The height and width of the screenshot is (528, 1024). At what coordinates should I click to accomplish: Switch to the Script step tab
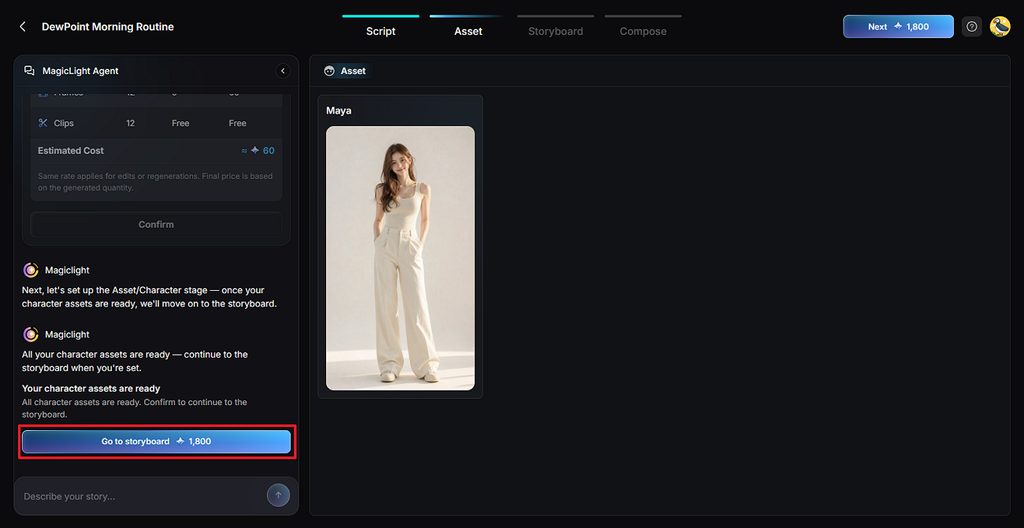pos(381,31)
